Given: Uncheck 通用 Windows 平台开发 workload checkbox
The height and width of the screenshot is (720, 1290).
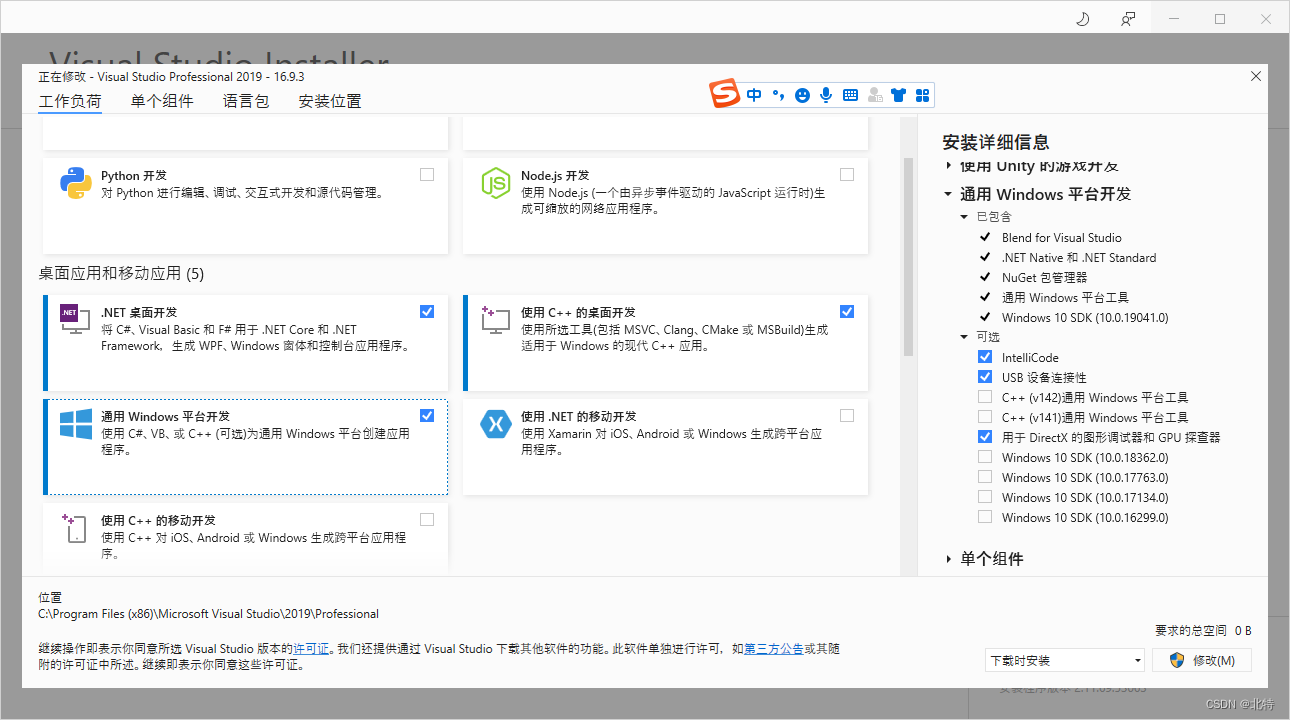Looking at the screenshot, I should 427,415.
